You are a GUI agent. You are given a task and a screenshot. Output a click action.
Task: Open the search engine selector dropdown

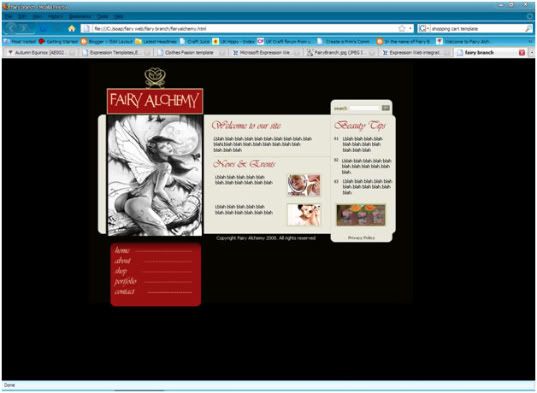click(424, 29)
